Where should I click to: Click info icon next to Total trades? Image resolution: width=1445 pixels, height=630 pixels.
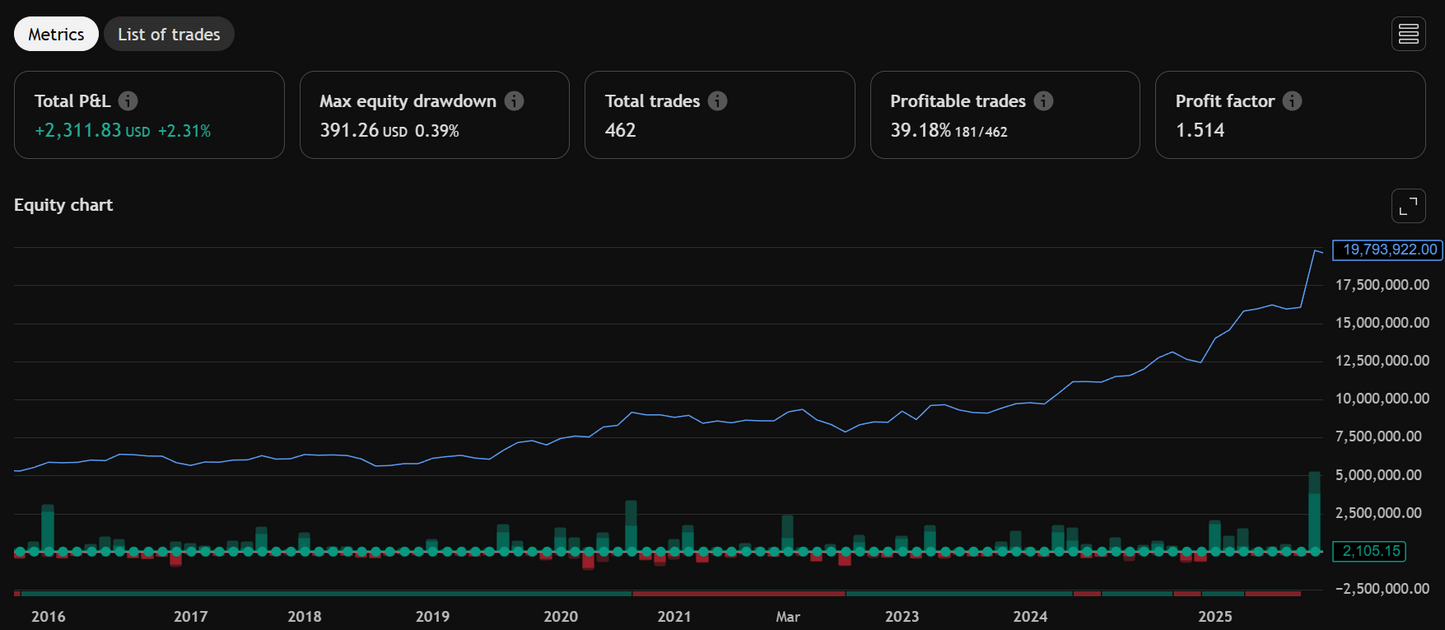point(717,101)
